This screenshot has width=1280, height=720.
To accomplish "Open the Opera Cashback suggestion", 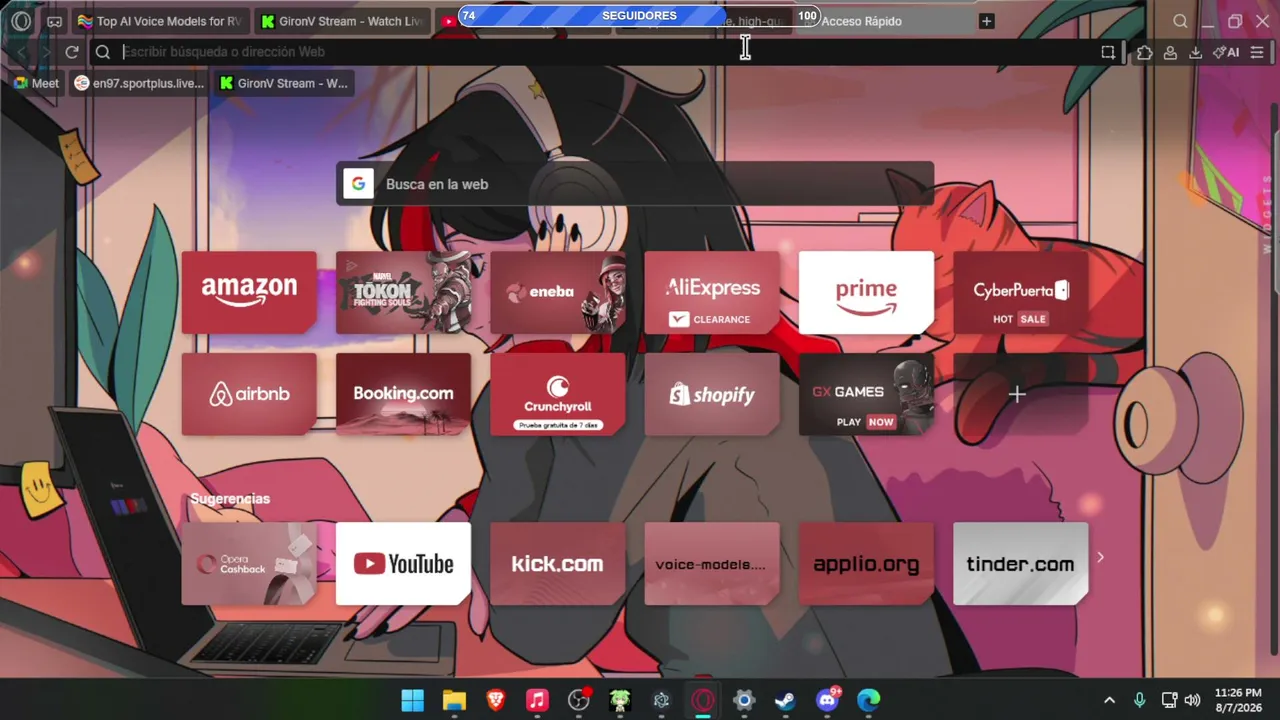I will [x=249, y=564].
